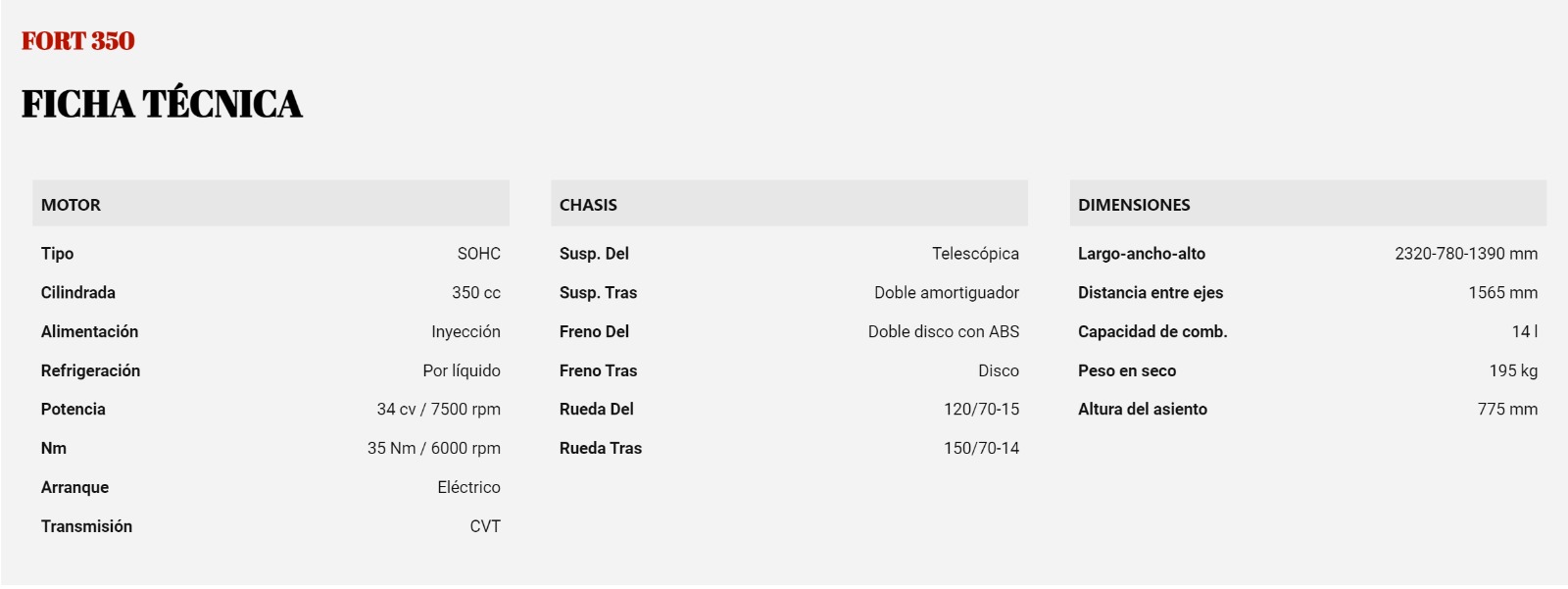Select the MOTOR section header
The image size is (1568, 589).
(x=270, y=204)
